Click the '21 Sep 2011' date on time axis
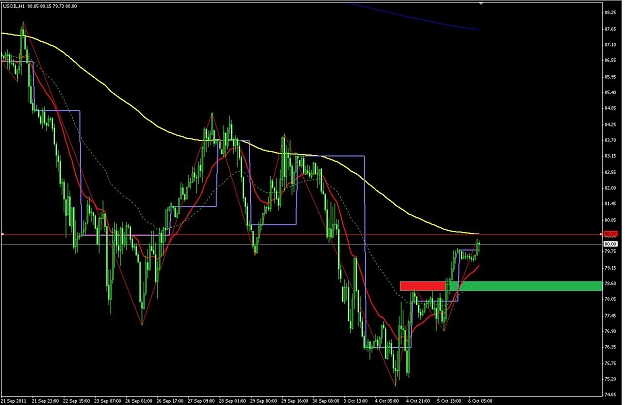This screenshot has width=625, height=405. pyautogui.click(x=13, y=401)
